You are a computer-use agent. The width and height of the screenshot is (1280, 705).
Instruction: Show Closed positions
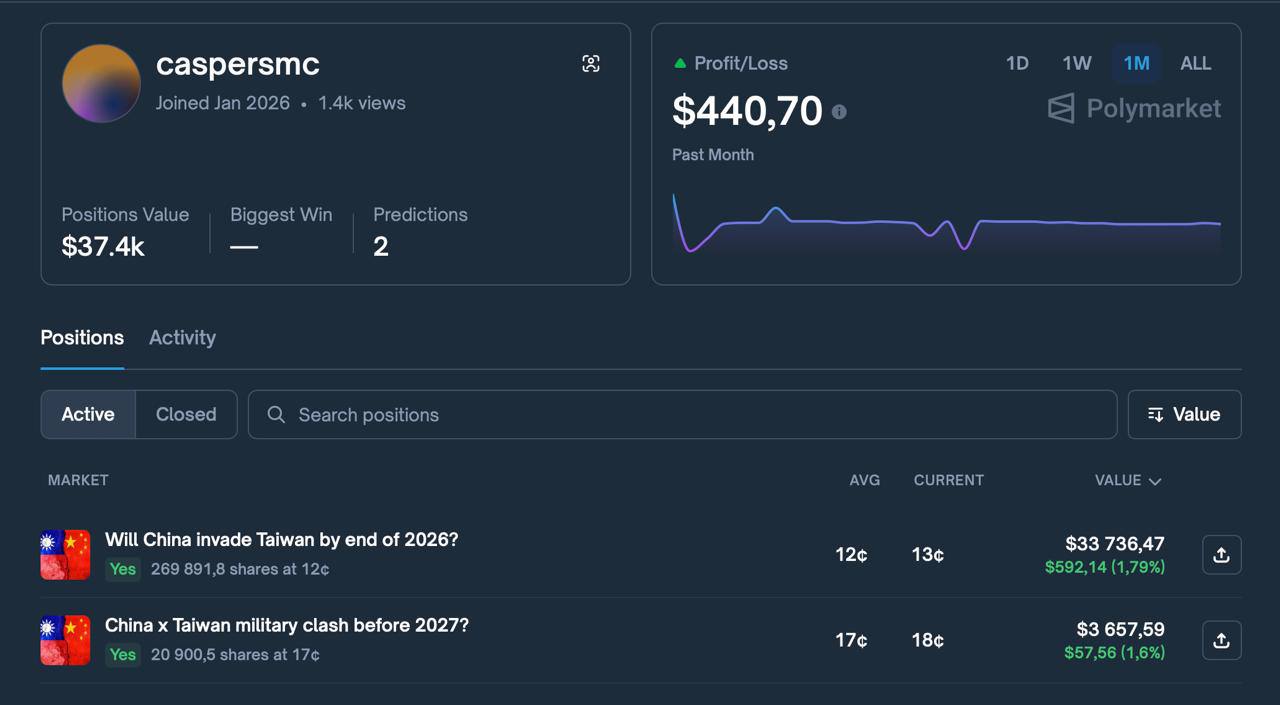[186, 414]
